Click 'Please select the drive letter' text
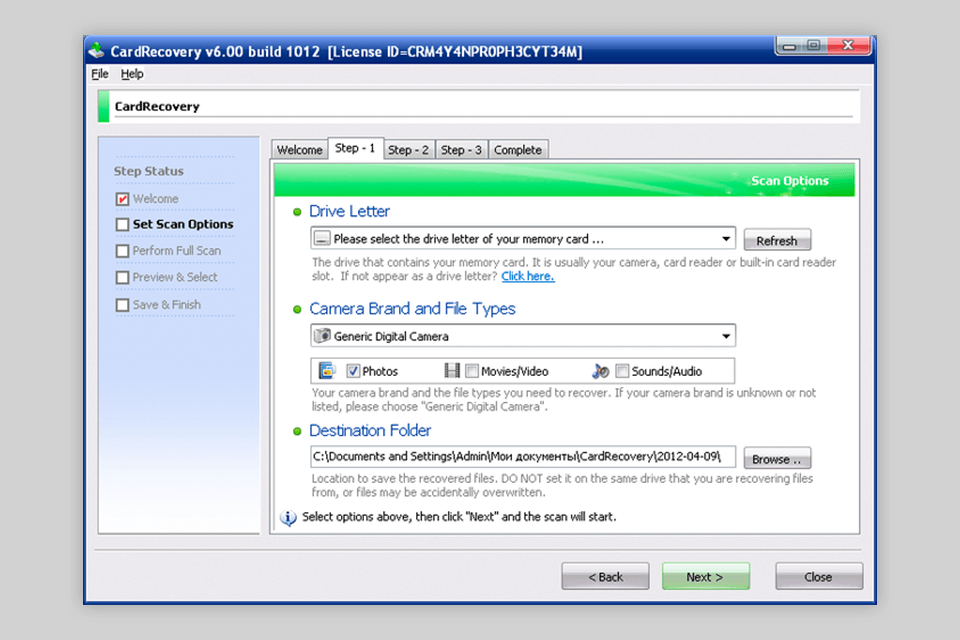The image size is (960, 640). [469, 239]
